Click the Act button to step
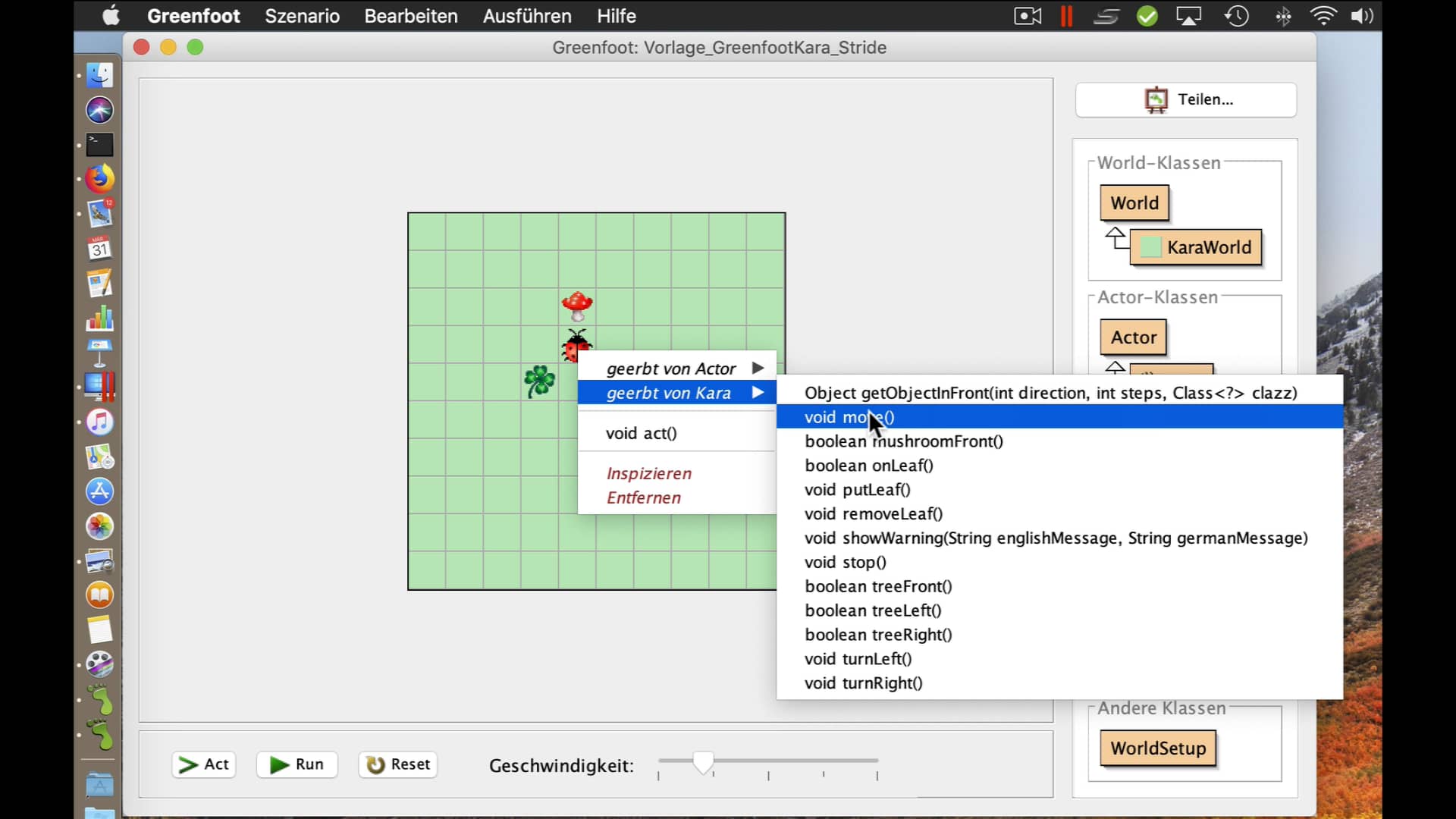Image resolution: width=1456 pixels, height=819 pixels. (x=203, y=764)
